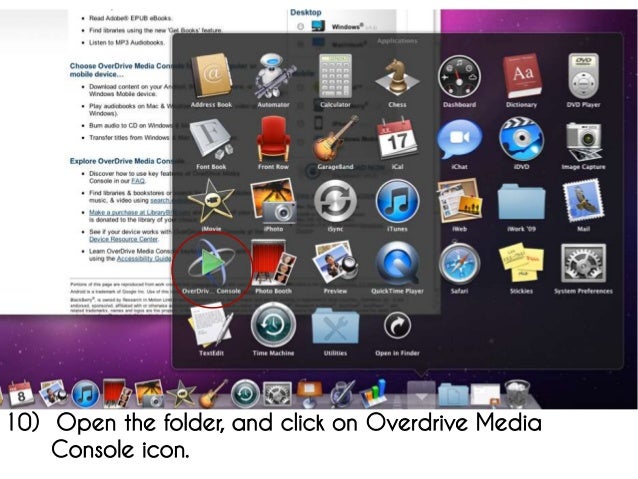Image resolution: width=638 pixels, height=479 pixels.
Task: Follow the Device Resource Center link
Action: point(123,239)
